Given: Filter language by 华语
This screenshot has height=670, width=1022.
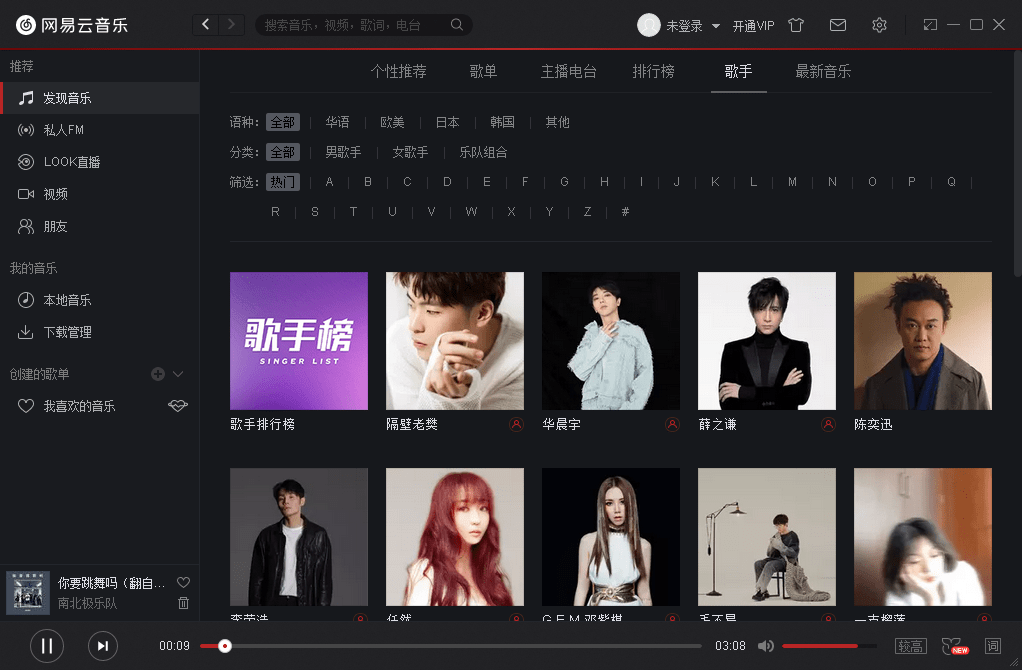Looking at the screenshot, I should coord(338,122).
